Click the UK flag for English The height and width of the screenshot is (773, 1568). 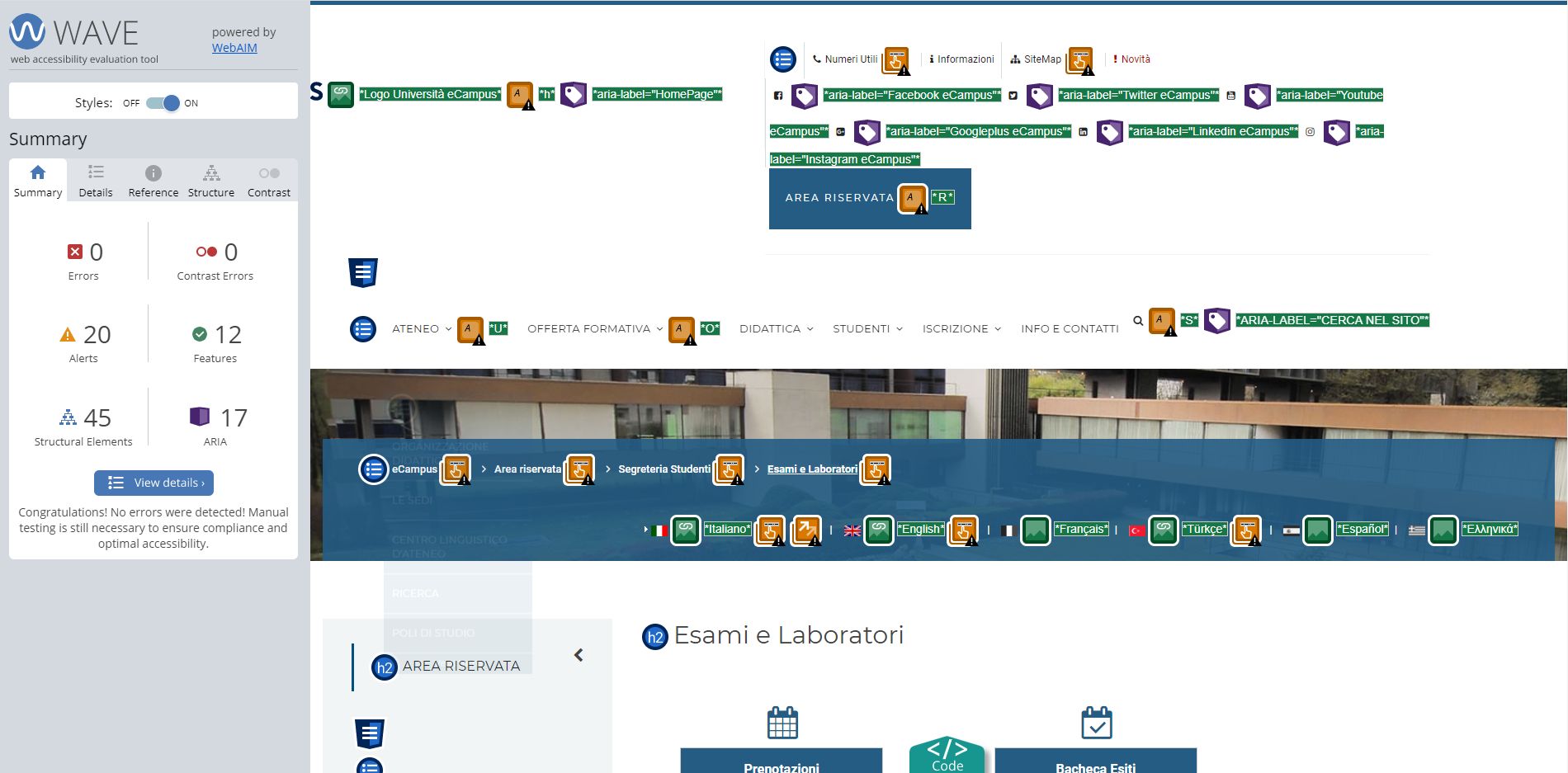[x=852, y=530]
